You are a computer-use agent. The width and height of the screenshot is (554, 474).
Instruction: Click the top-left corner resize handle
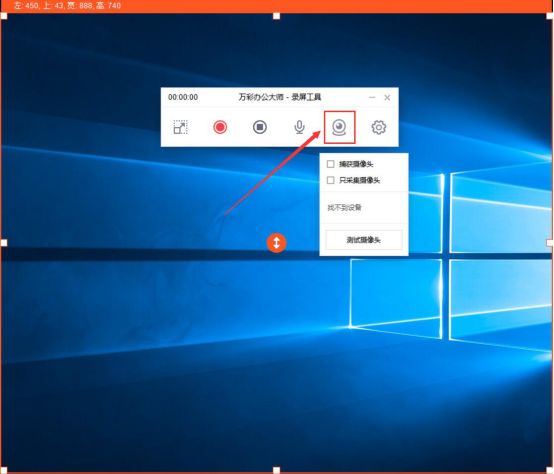pos(4,16)
